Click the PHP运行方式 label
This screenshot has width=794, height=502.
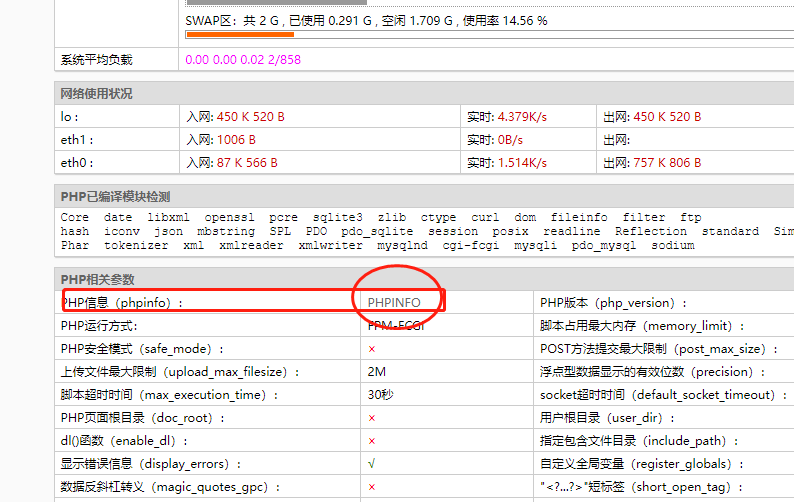coord(99,326)
